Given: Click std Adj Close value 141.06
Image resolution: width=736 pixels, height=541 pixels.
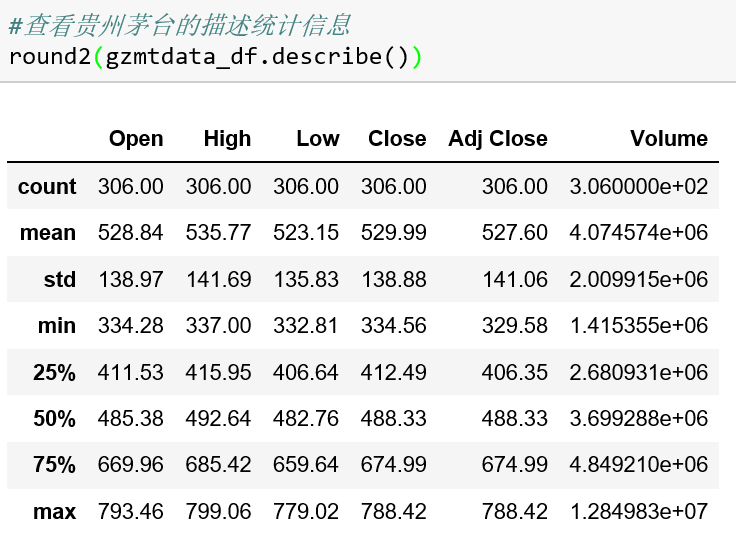Looking at the screenshot, I should [x=515, y=279].
